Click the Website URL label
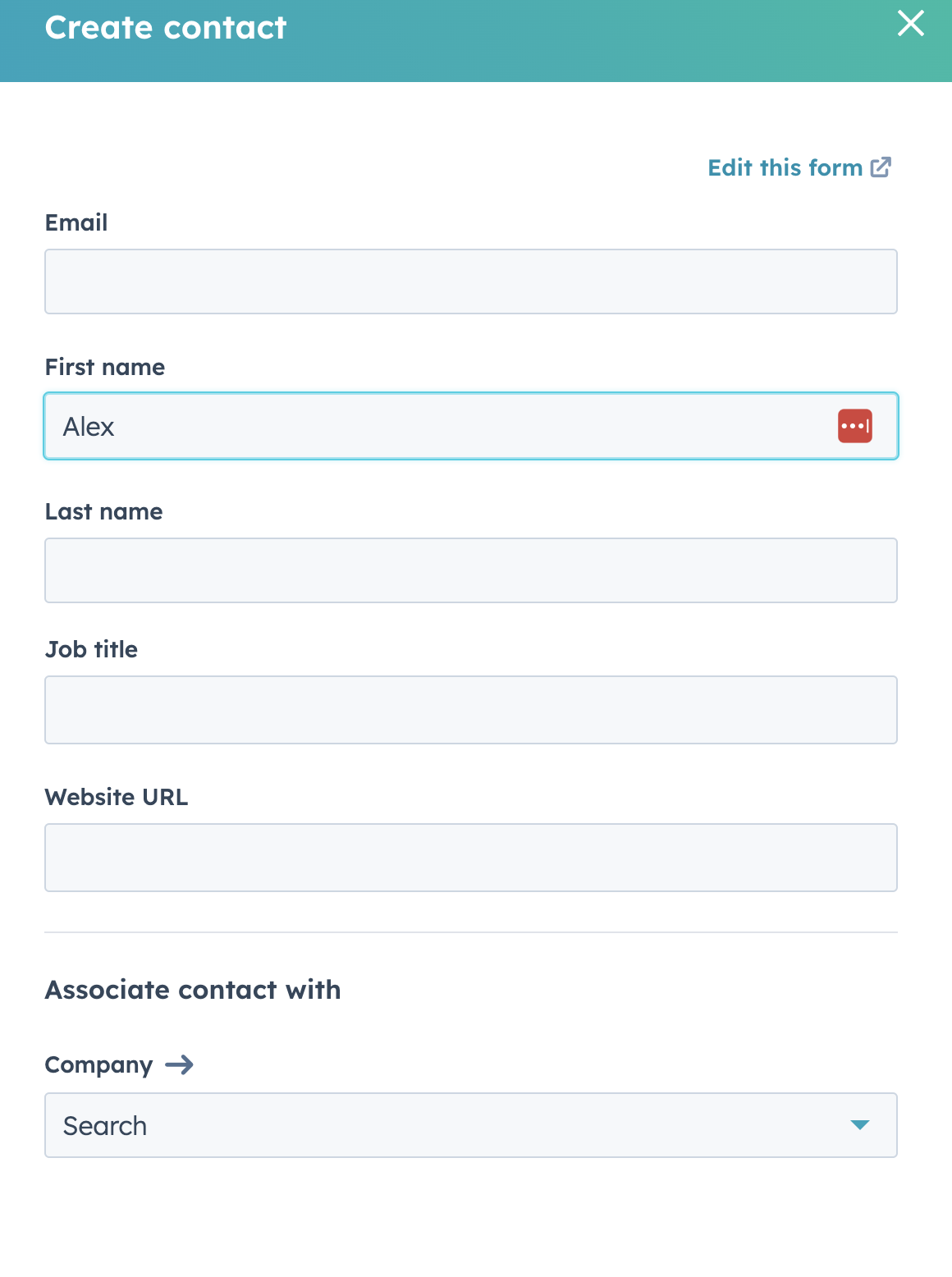 point(117,797)
